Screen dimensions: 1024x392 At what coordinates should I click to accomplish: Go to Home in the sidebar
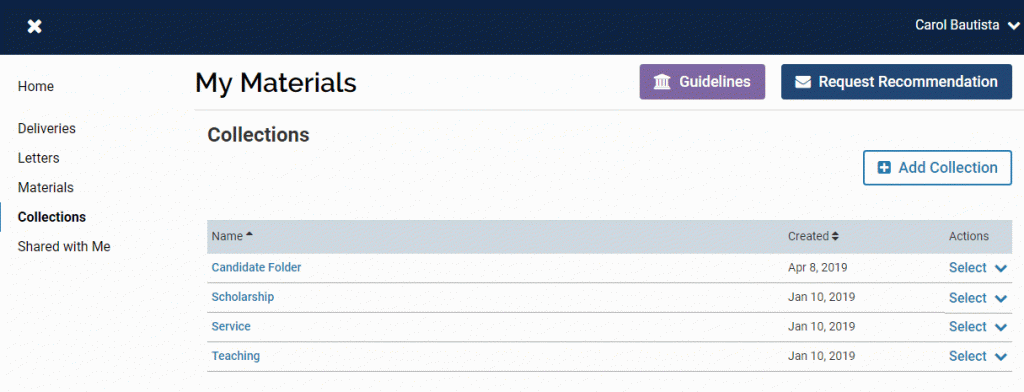click(x=36, y=86)
